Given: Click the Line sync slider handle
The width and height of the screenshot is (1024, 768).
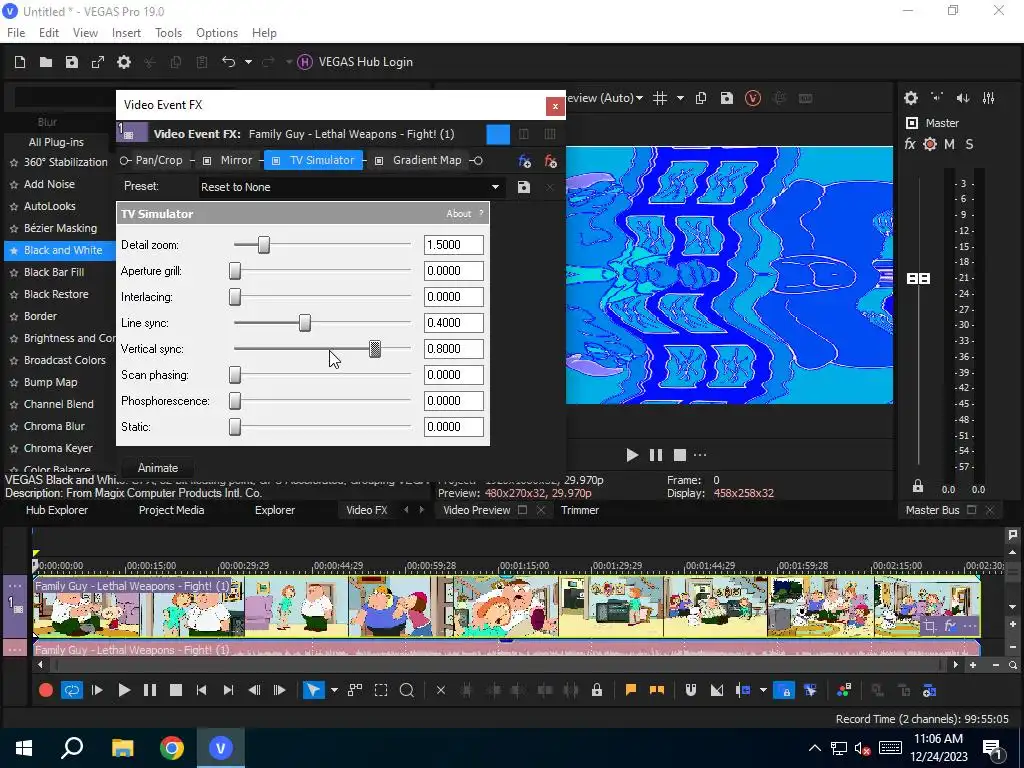Looking at the screenshot, I should tap(305, 323).
